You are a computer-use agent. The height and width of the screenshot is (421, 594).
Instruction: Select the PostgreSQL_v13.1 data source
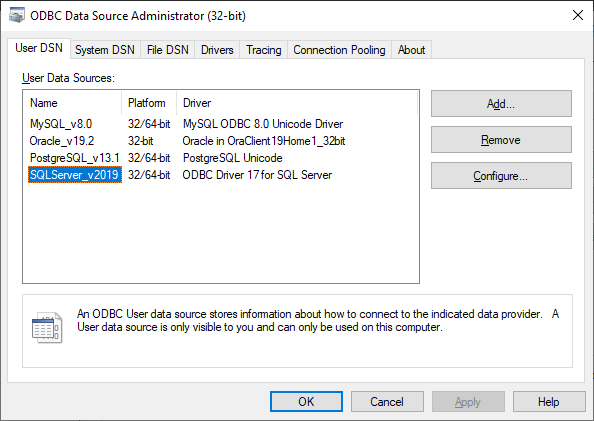tap(75, 158)
